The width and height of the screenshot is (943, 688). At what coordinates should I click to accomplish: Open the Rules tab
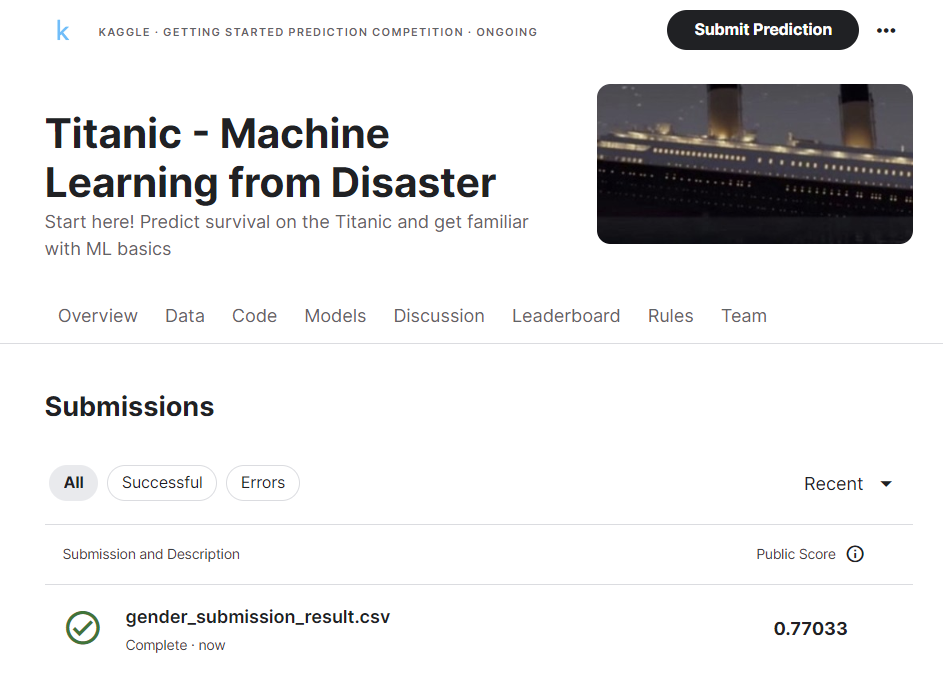point(671,316)
